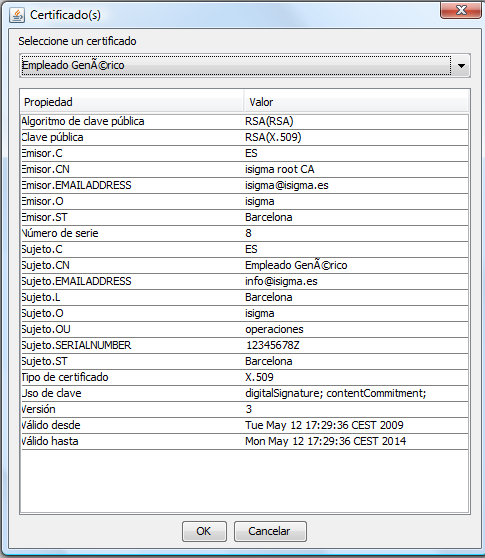Select the Válido desde row

coord(245,425)
